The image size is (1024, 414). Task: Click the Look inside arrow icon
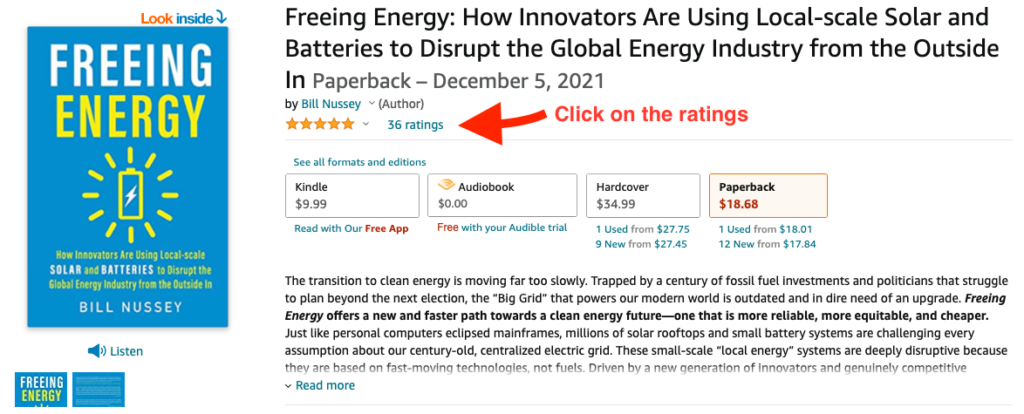221,17
